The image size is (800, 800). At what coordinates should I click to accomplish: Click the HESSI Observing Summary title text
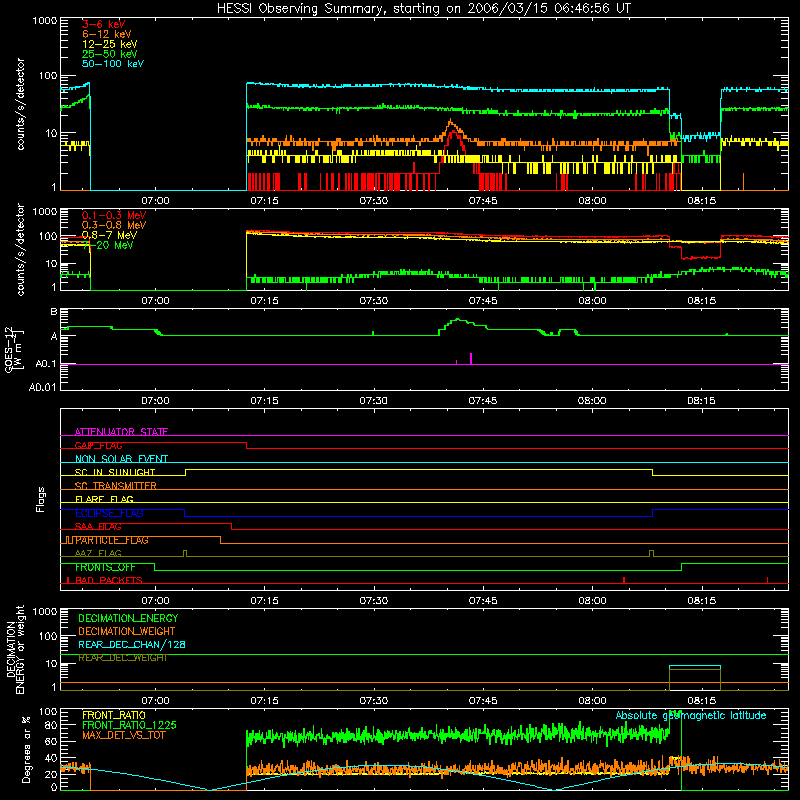[x=424, y=9]
